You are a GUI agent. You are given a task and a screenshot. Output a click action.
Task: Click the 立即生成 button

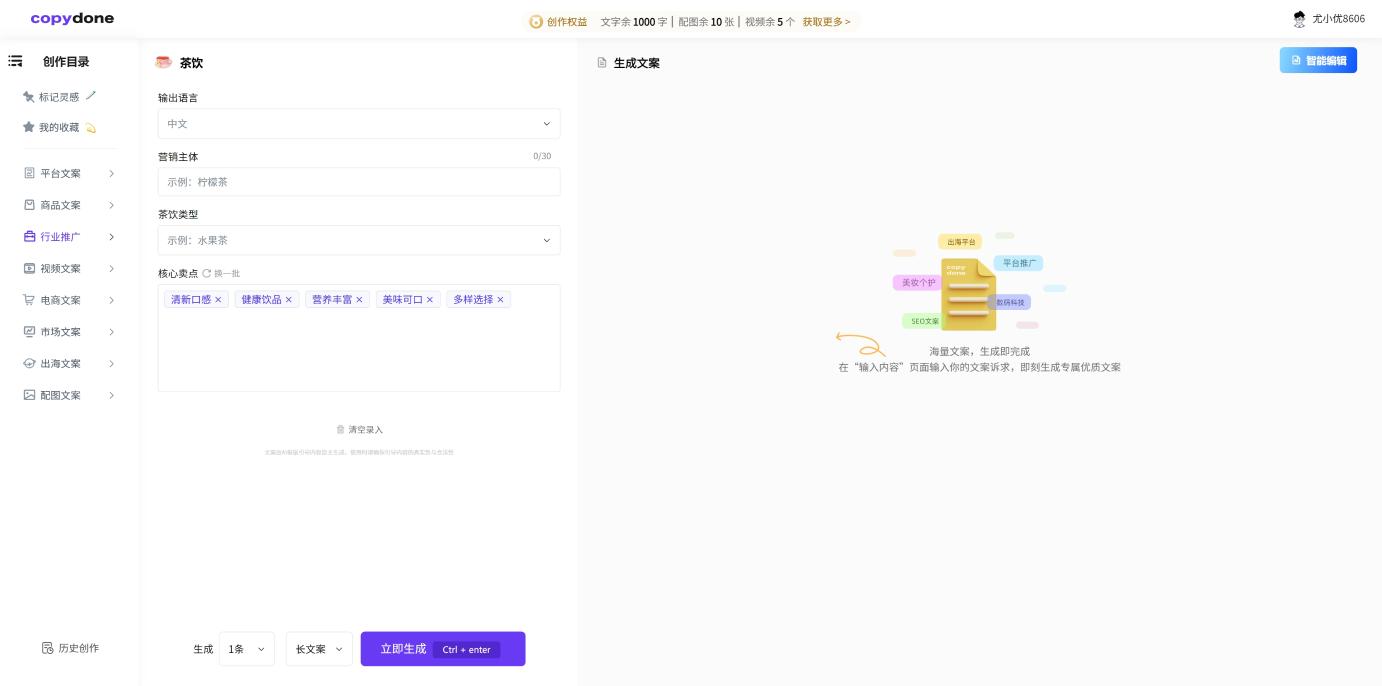tap(443, 649)
